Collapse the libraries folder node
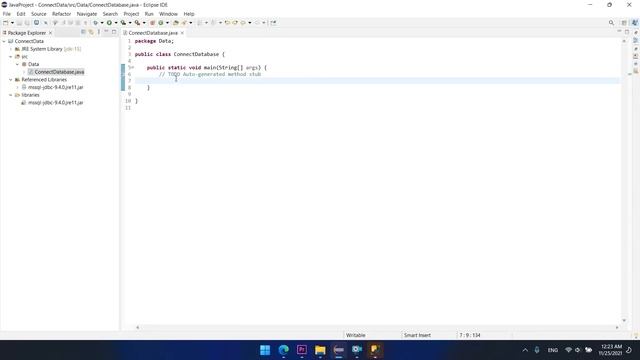This screenshot has width=640, height=360. 11,95
